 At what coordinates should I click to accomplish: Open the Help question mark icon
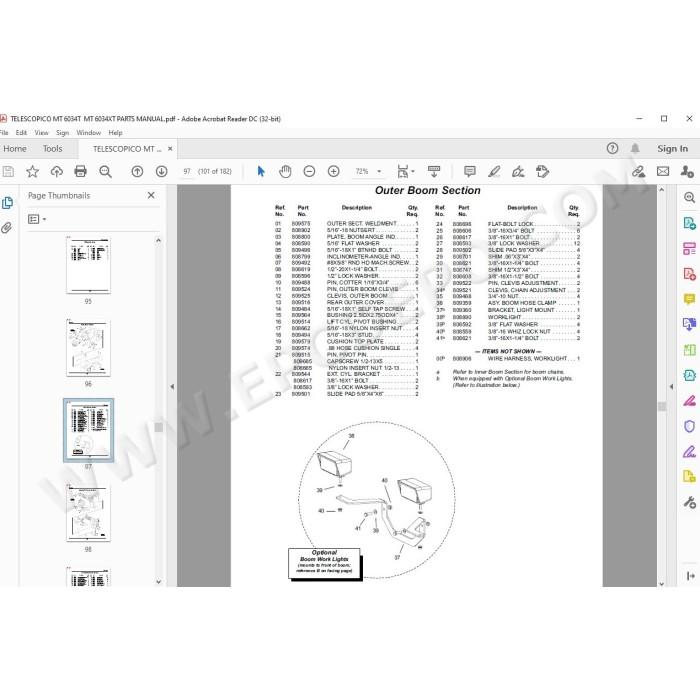[612, 149]
